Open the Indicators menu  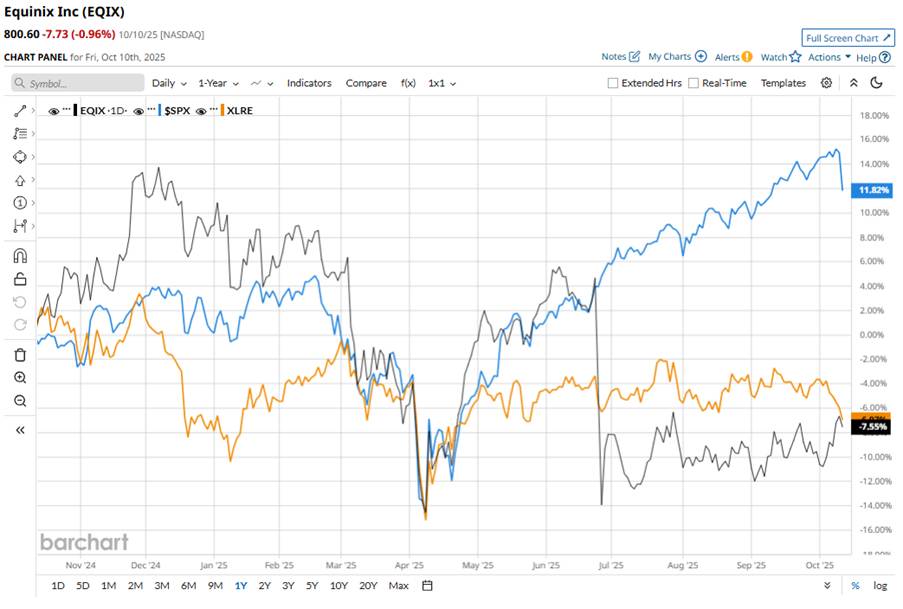point(309,83)
